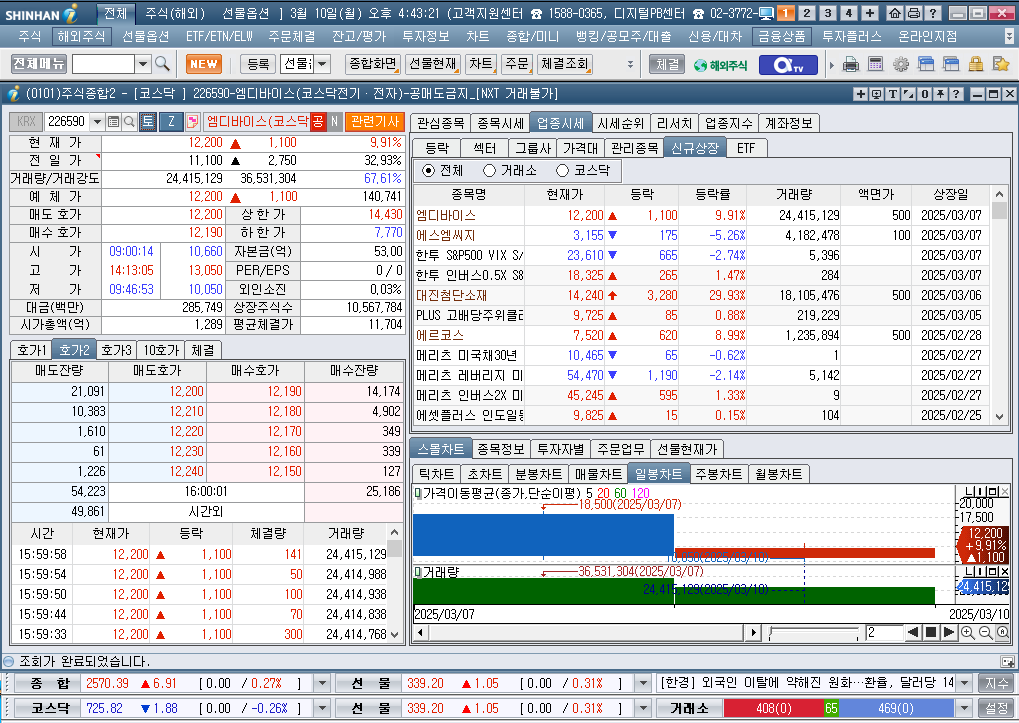Click the 전체메뉴 button
Image resolution: width=1019 pixels, height=723 pixels.
click(38, 64)
